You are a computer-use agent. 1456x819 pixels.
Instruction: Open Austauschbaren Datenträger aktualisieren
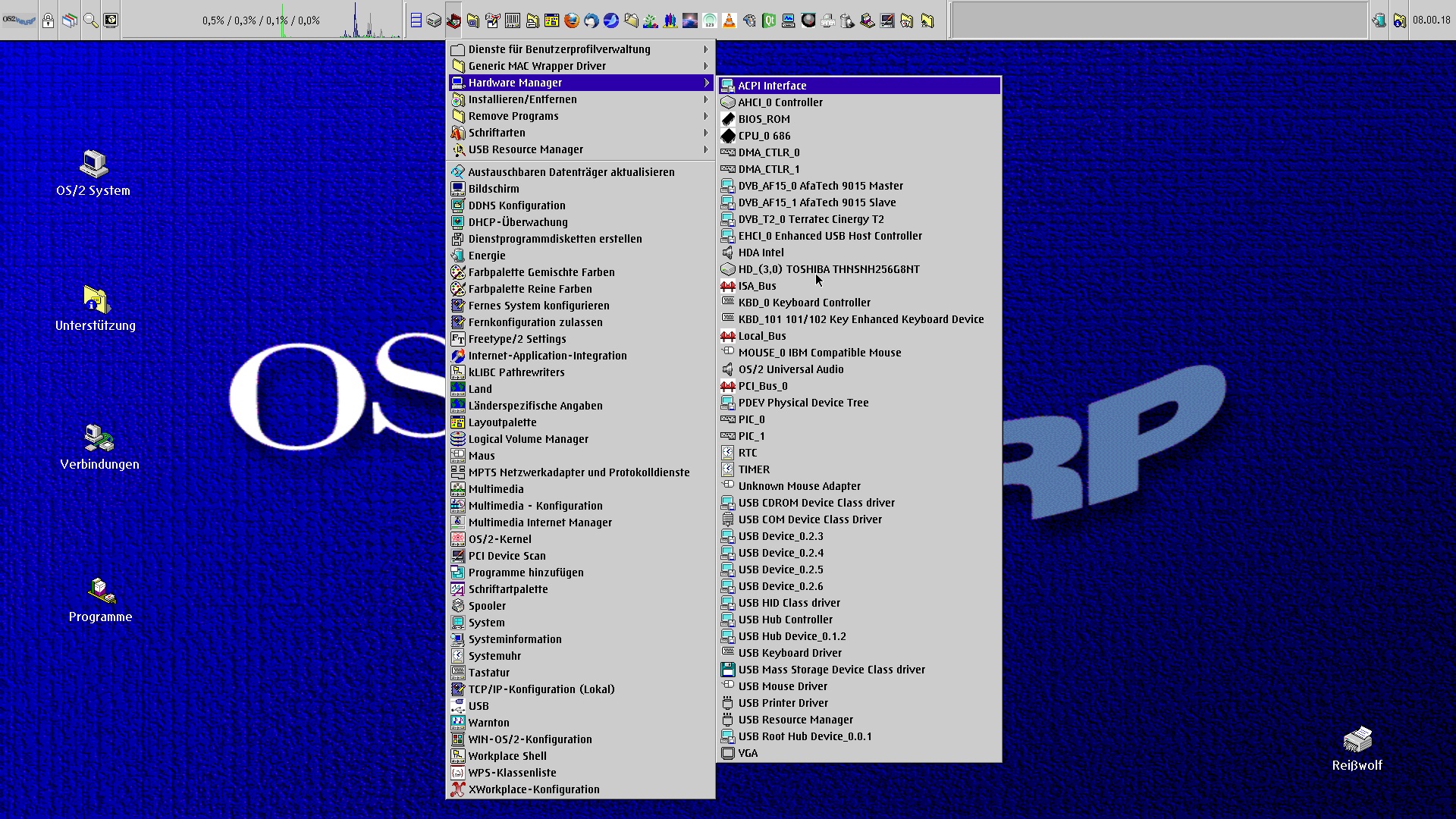(580, 172)
